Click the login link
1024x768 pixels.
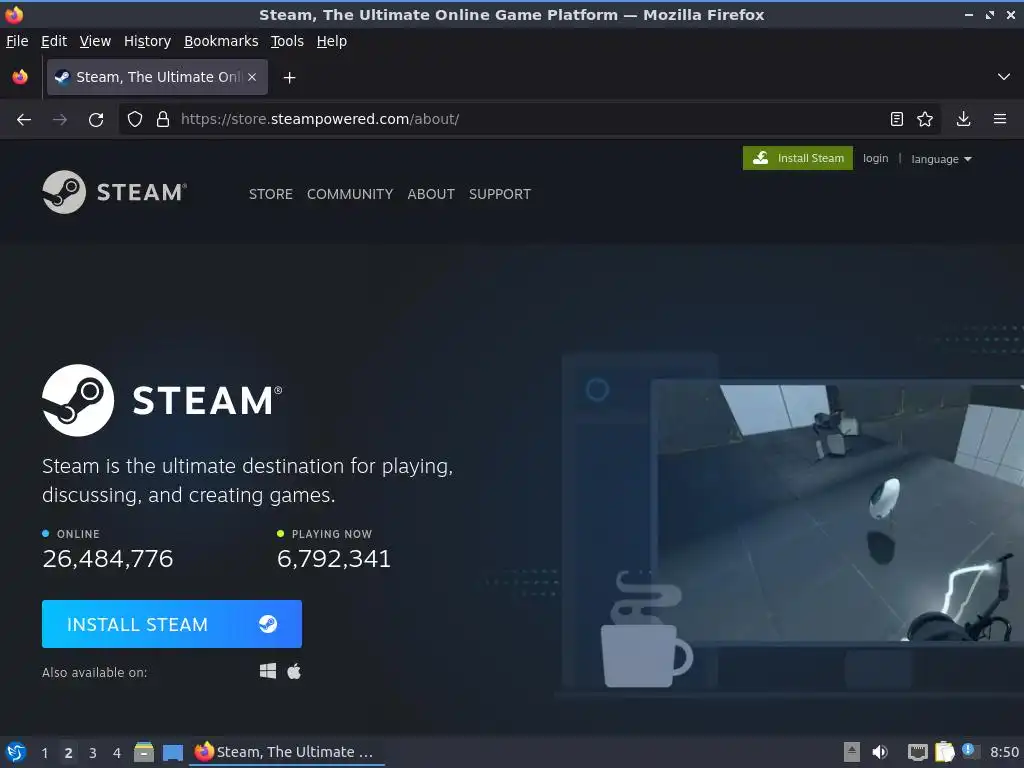(875, 158)
